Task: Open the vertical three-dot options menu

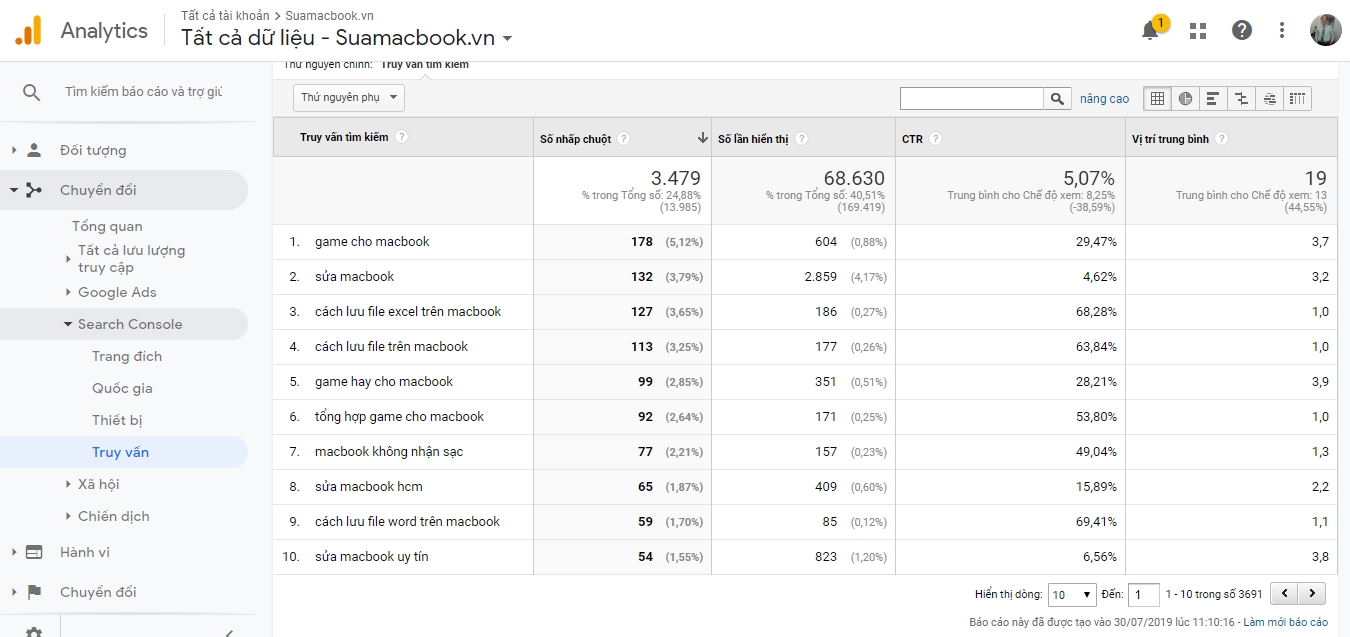Action: [1282, 30]
